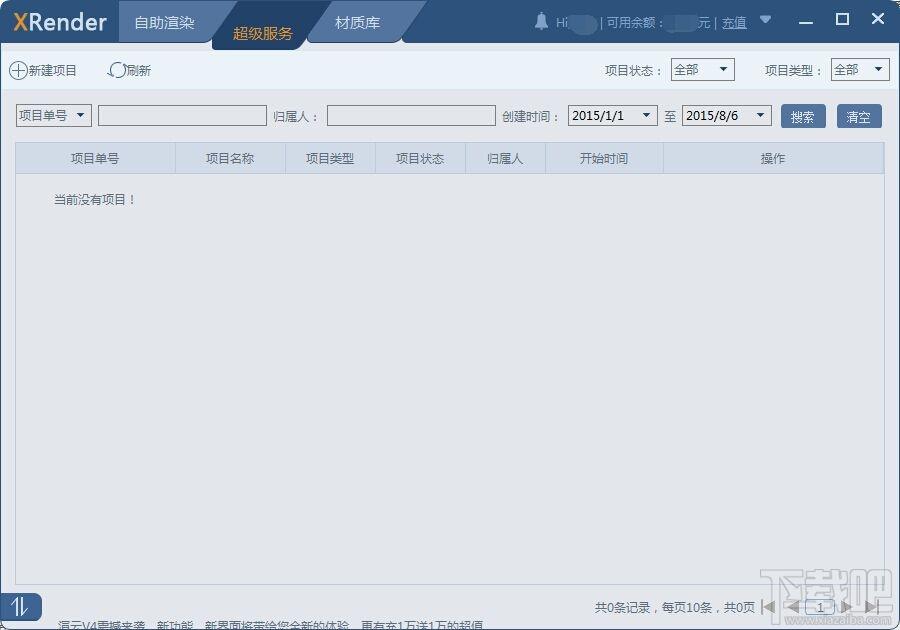Click the project number search input

coord(183,115)
